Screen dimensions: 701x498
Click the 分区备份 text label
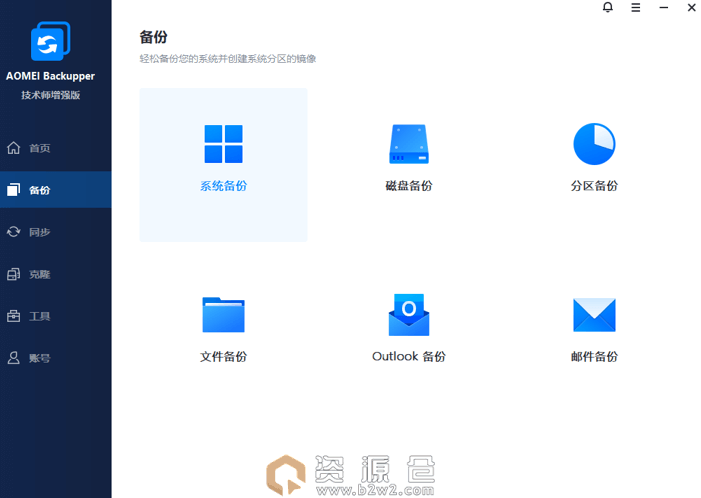(594, 186)
